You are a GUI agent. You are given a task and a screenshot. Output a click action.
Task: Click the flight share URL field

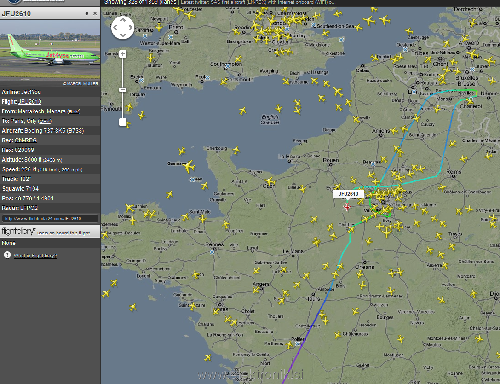pyautogui.click(x=50, y=219)
